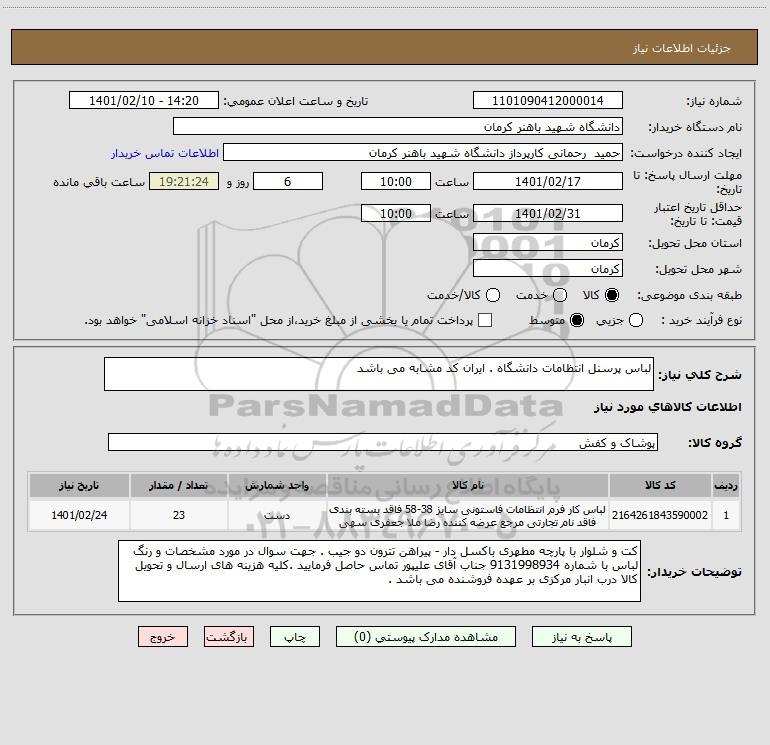Click the product name cell لباس کار فرم انتظامات
Image resolution: width=770 pixels, height=745 pixels.
point(468,515)
